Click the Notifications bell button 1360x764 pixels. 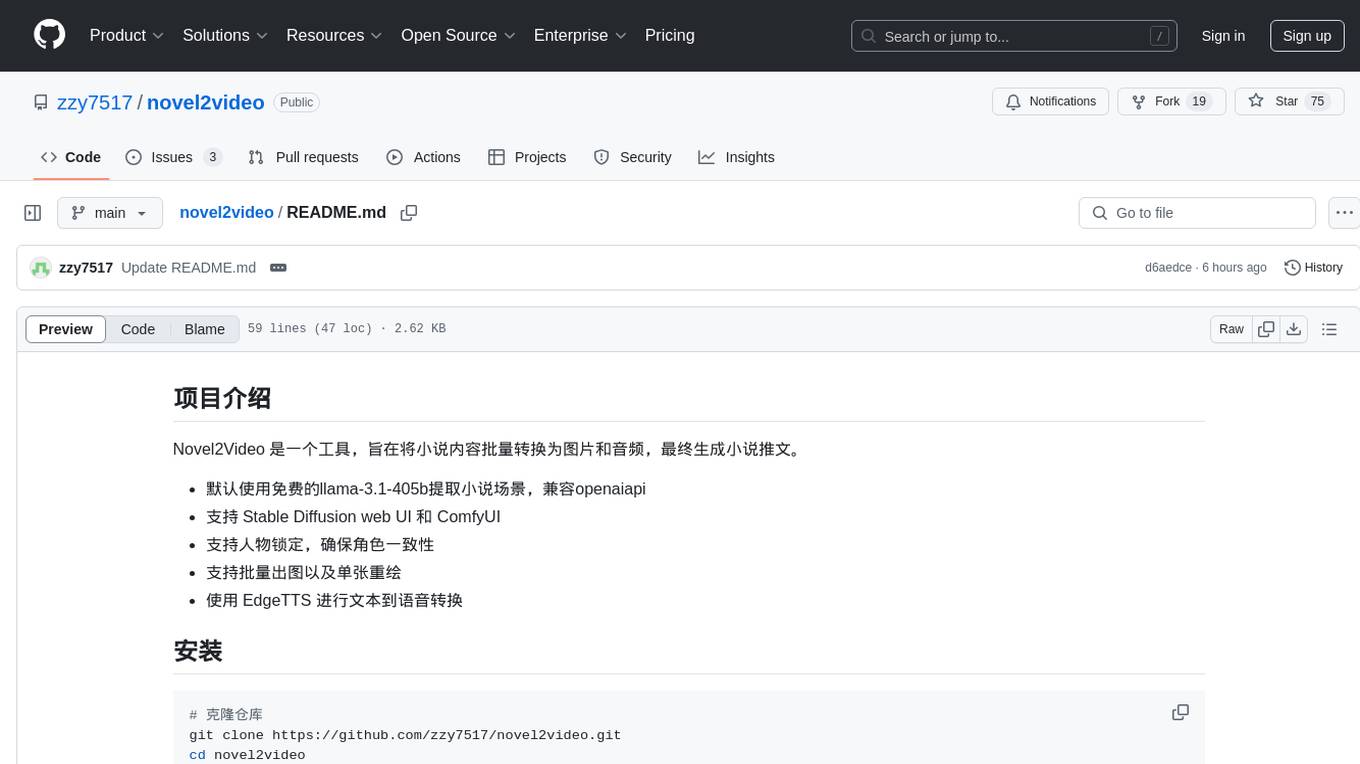pos(1050,102)
